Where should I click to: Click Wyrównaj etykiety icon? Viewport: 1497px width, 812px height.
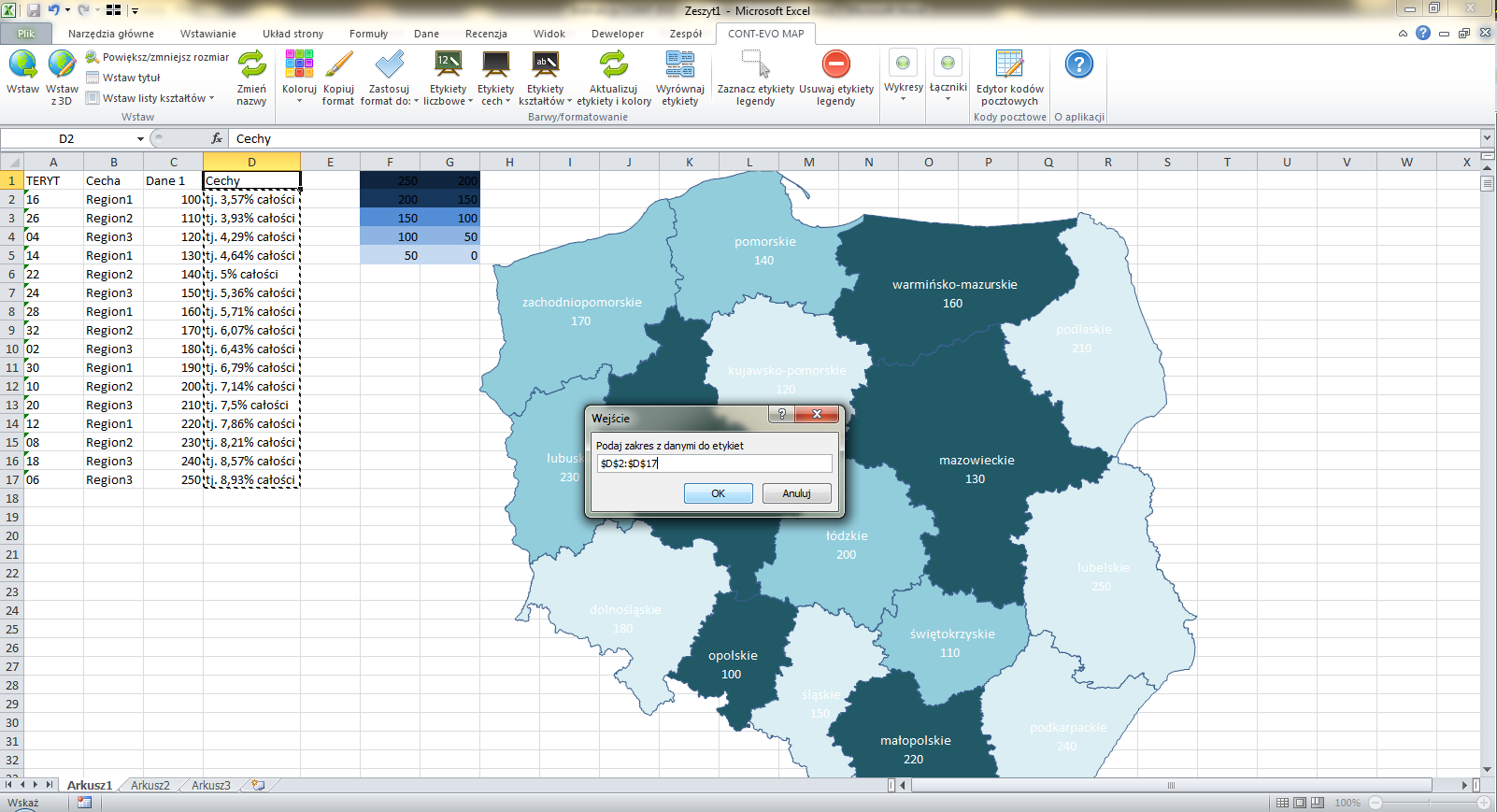pos(680,64)
